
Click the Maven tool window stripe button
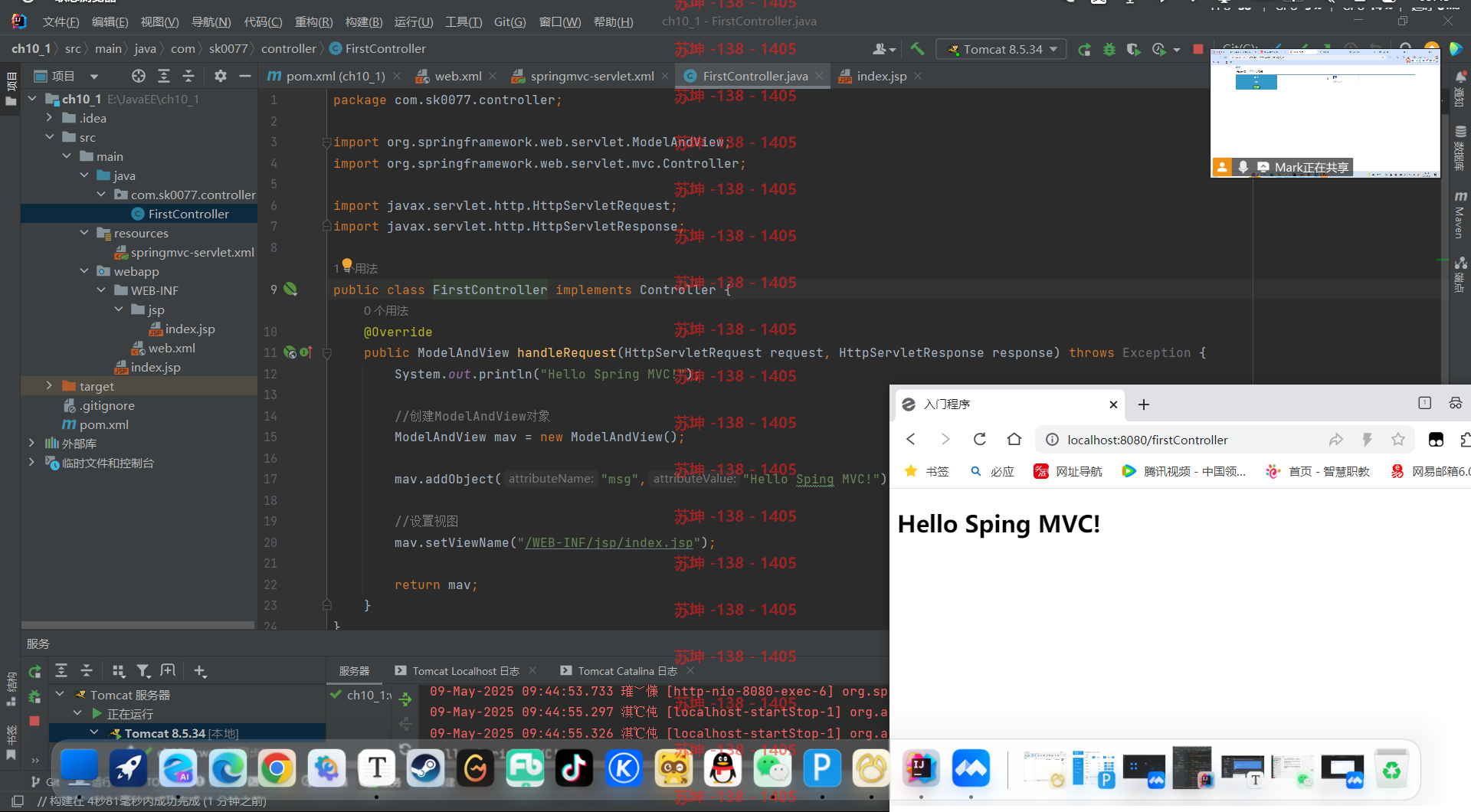(x=1460, y=215)
